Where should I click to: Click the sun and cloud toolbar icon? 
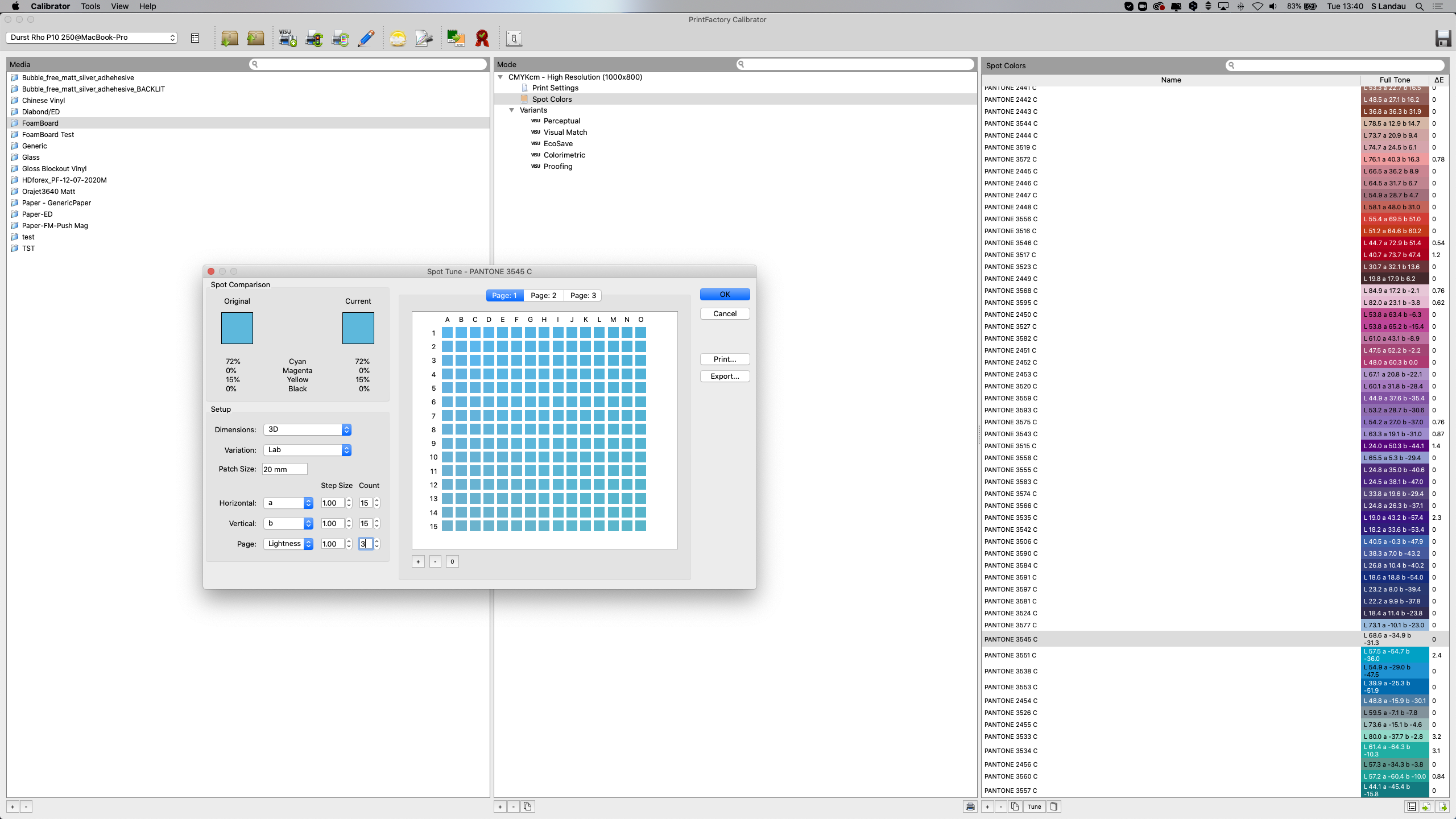[398, 38]
